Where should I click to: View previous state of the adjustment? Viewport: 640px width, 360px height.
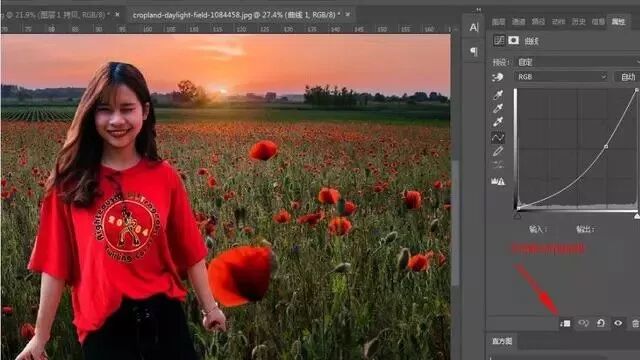pos(583,323)
